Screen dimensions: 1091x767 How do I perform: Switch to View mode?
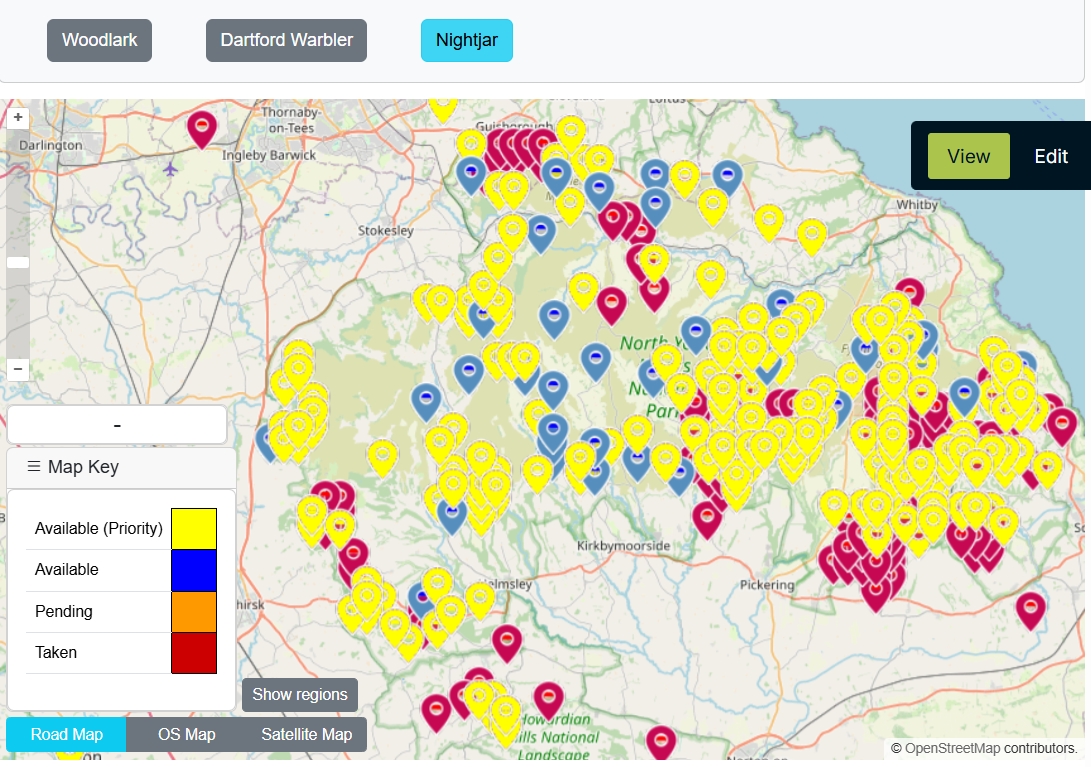pyautogui.click(x=969, y=156)
